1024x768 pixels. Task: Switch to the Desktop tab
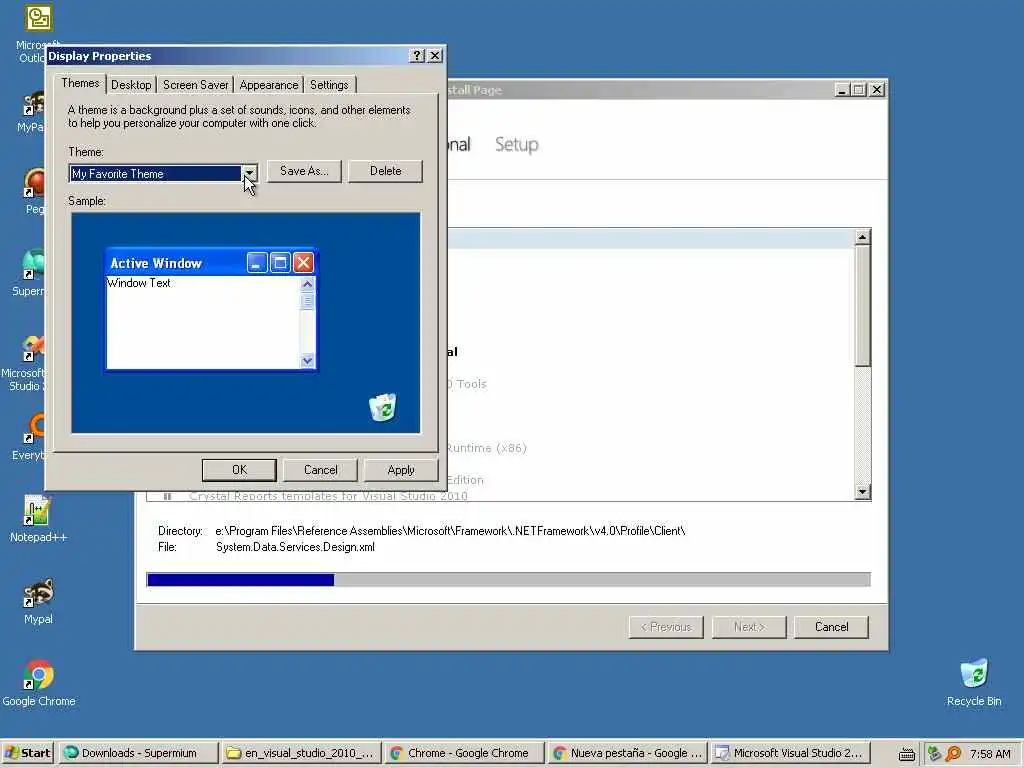coord(131,85)
